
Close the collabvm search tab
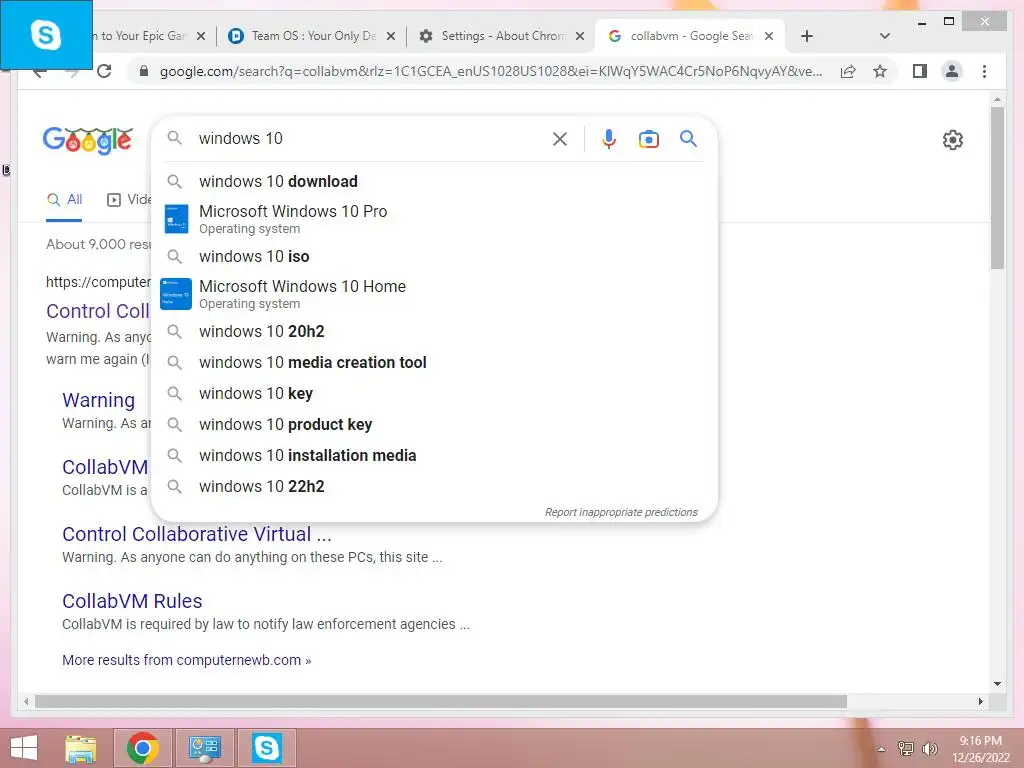click(x=769, y=37)
